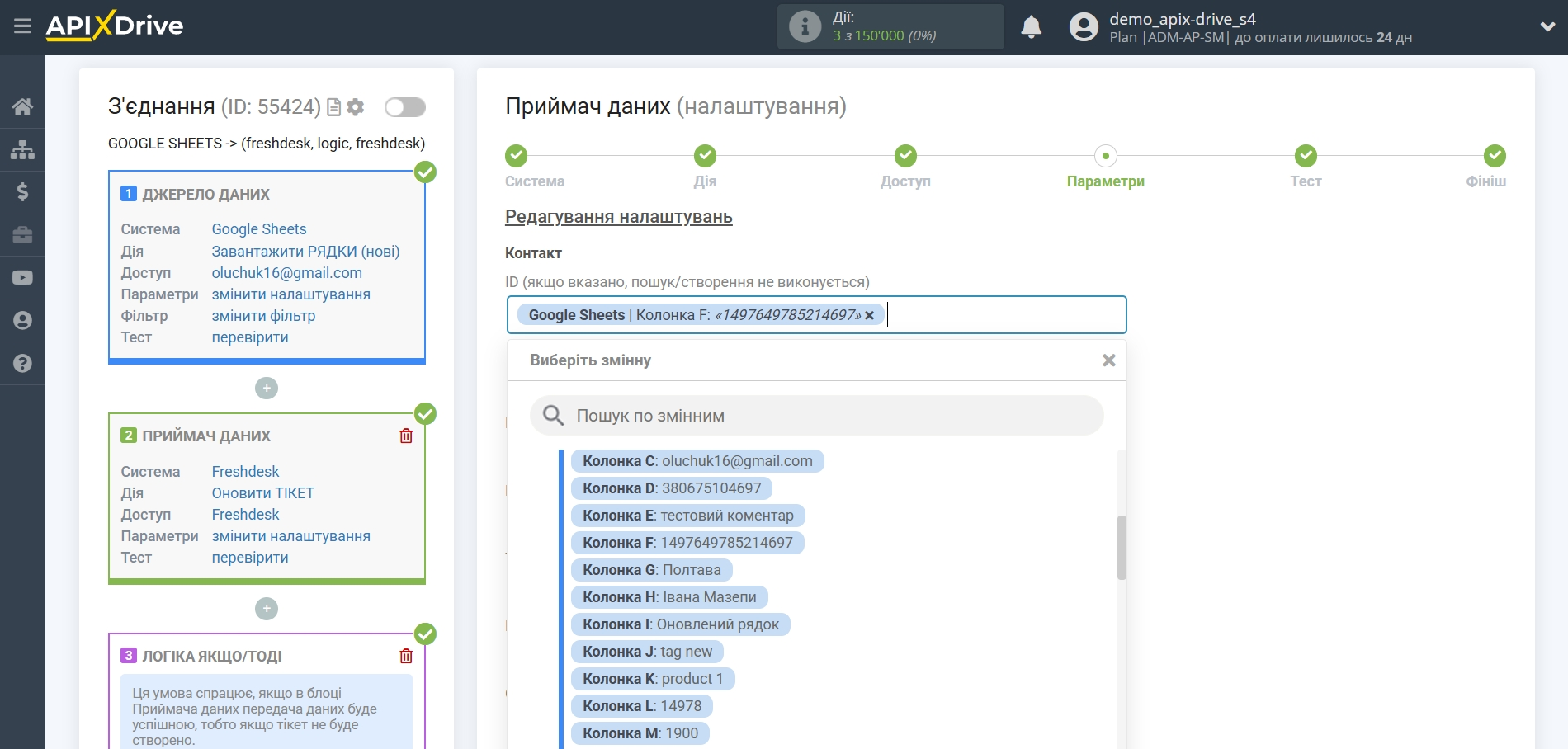Click Оновити ТІКЕТ action link
This screenshot has height=749, width=1568.
262,493
